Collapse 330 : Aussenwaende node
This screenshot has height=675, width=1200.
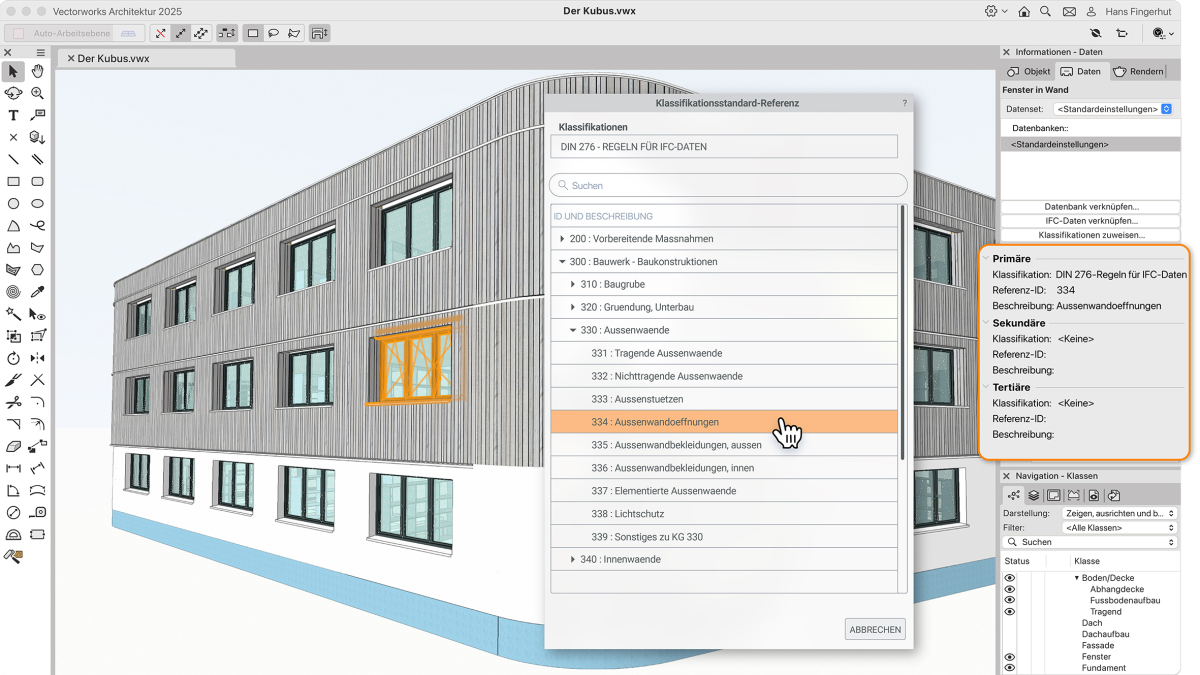click(x=573, y=330)
